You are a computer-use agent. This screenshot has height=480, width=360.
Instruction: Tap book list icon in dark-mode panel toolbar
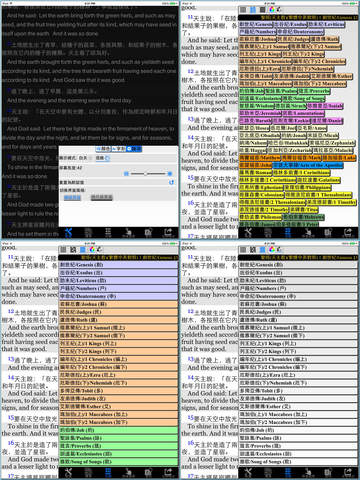tap(108, 233)
